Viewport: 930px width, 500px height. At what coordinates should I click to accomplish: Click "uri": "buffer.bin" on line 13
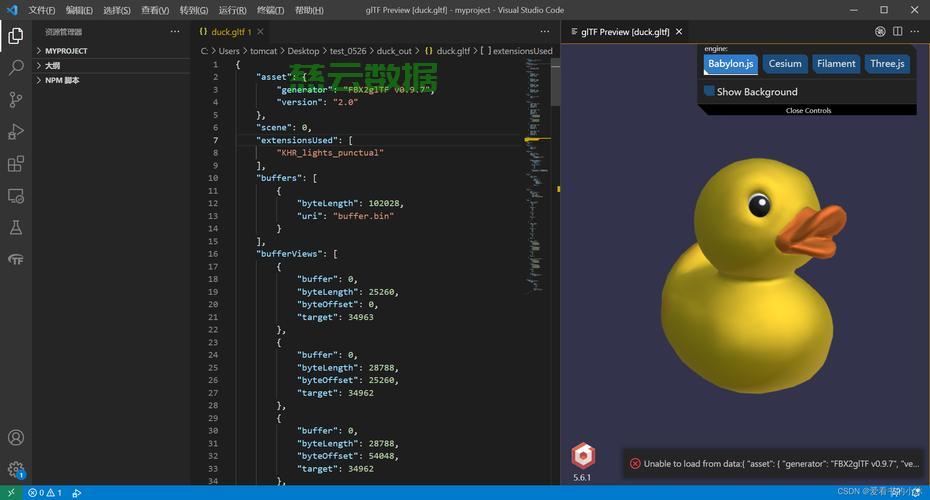click(x=345, y=216)
